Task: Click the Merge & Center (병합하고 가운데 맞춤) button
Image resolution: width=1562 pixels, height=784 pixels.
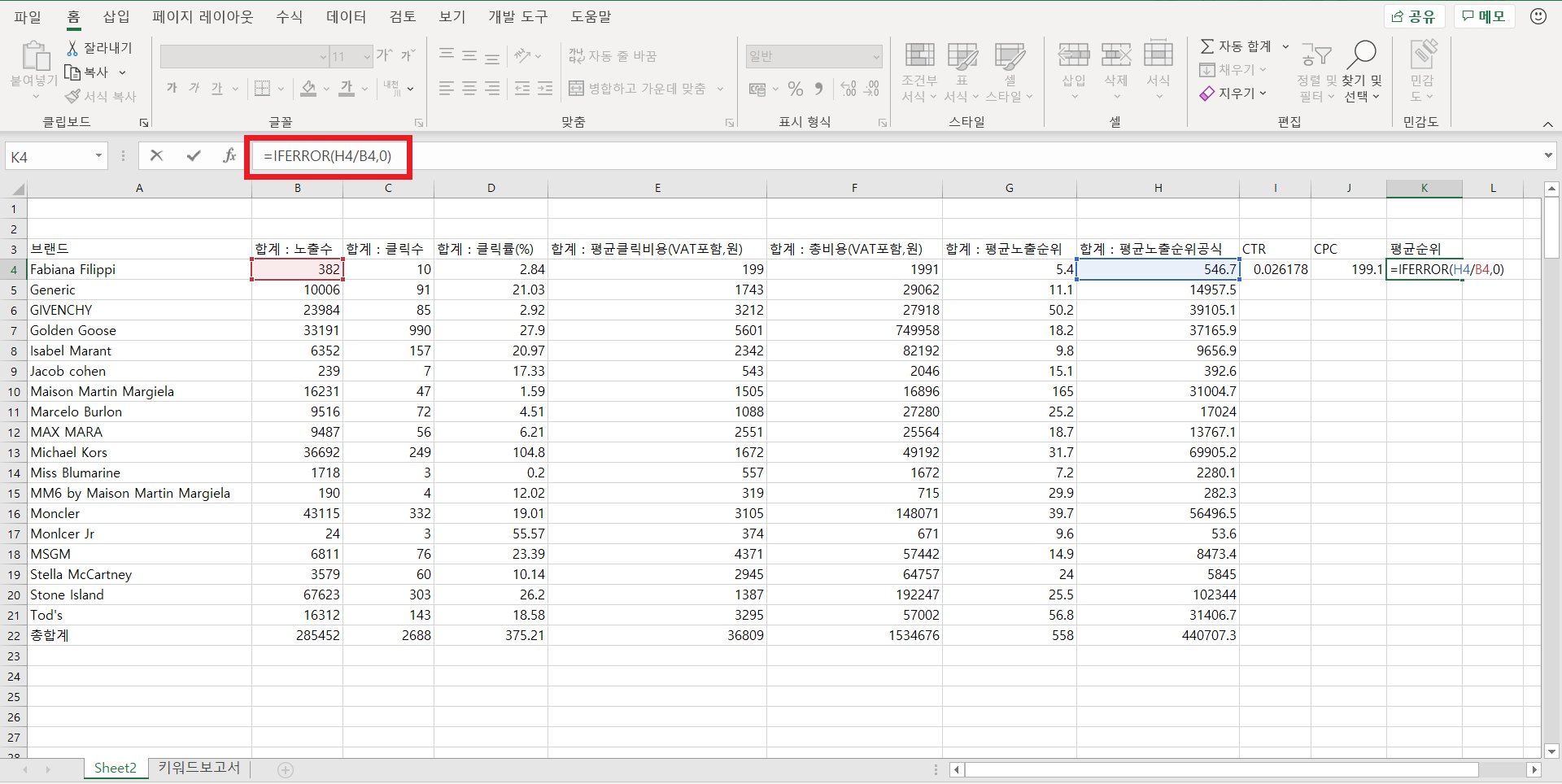Action: (637, 88)
